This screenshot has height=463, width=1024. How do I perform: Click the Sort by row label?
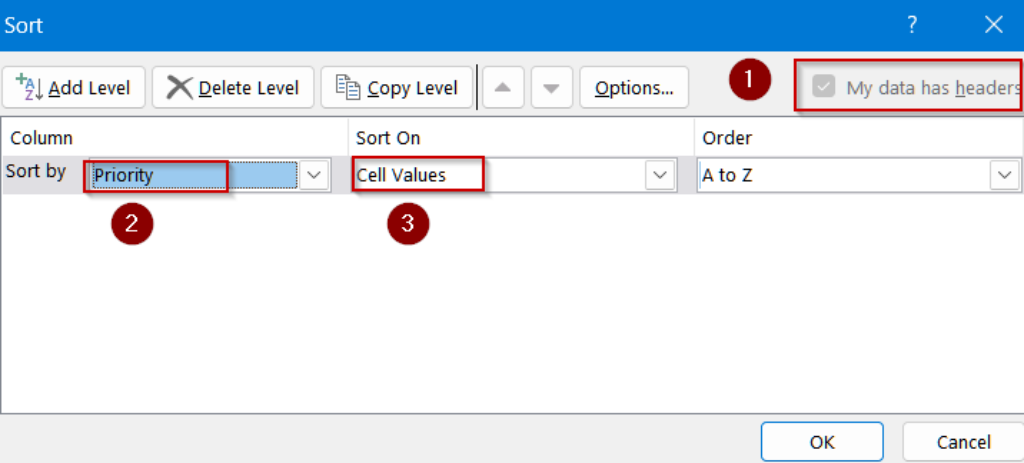tap(36, 171)
